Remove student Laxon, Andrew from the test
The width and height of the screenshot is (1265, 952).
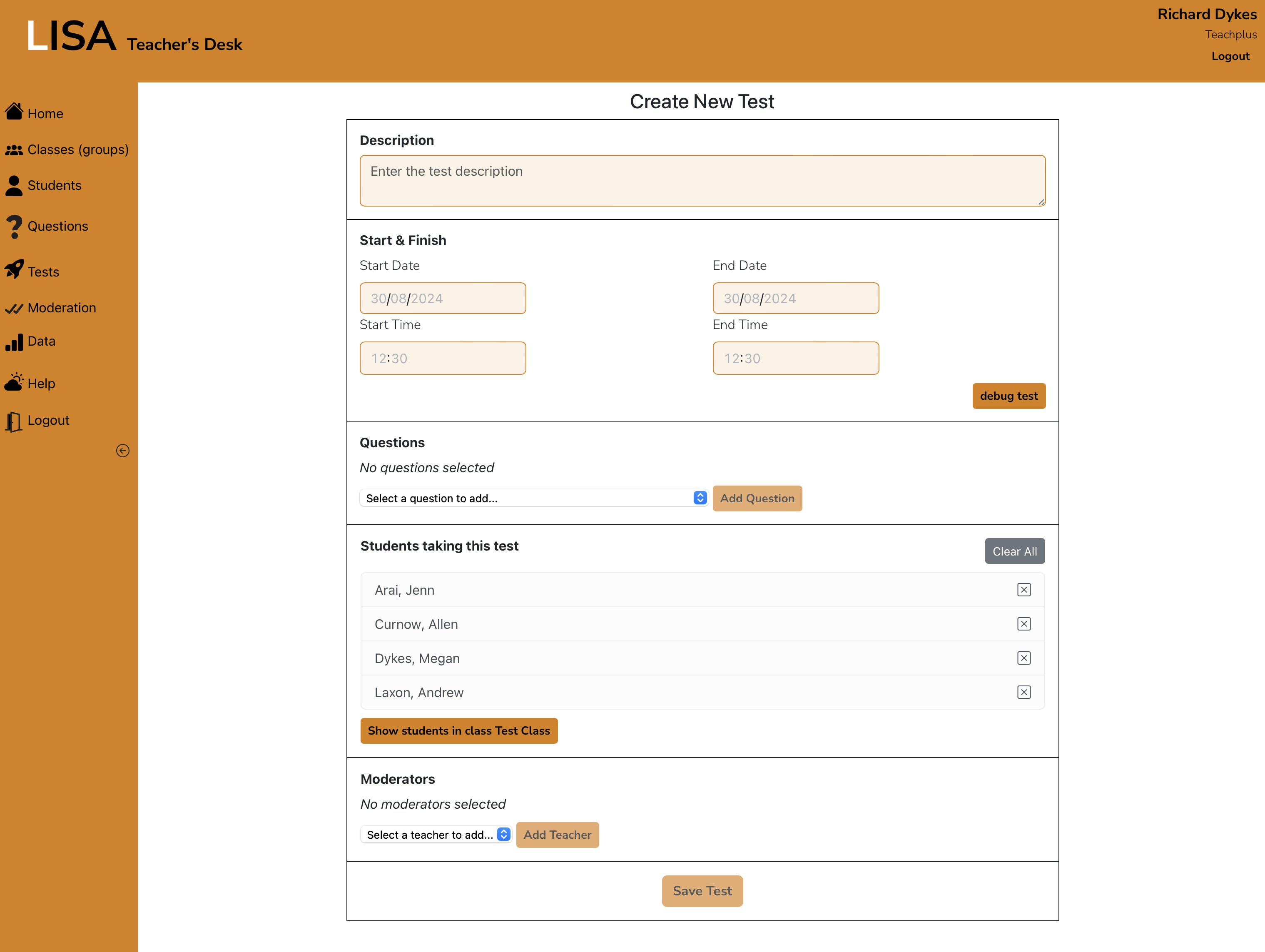coord(1023,692)
